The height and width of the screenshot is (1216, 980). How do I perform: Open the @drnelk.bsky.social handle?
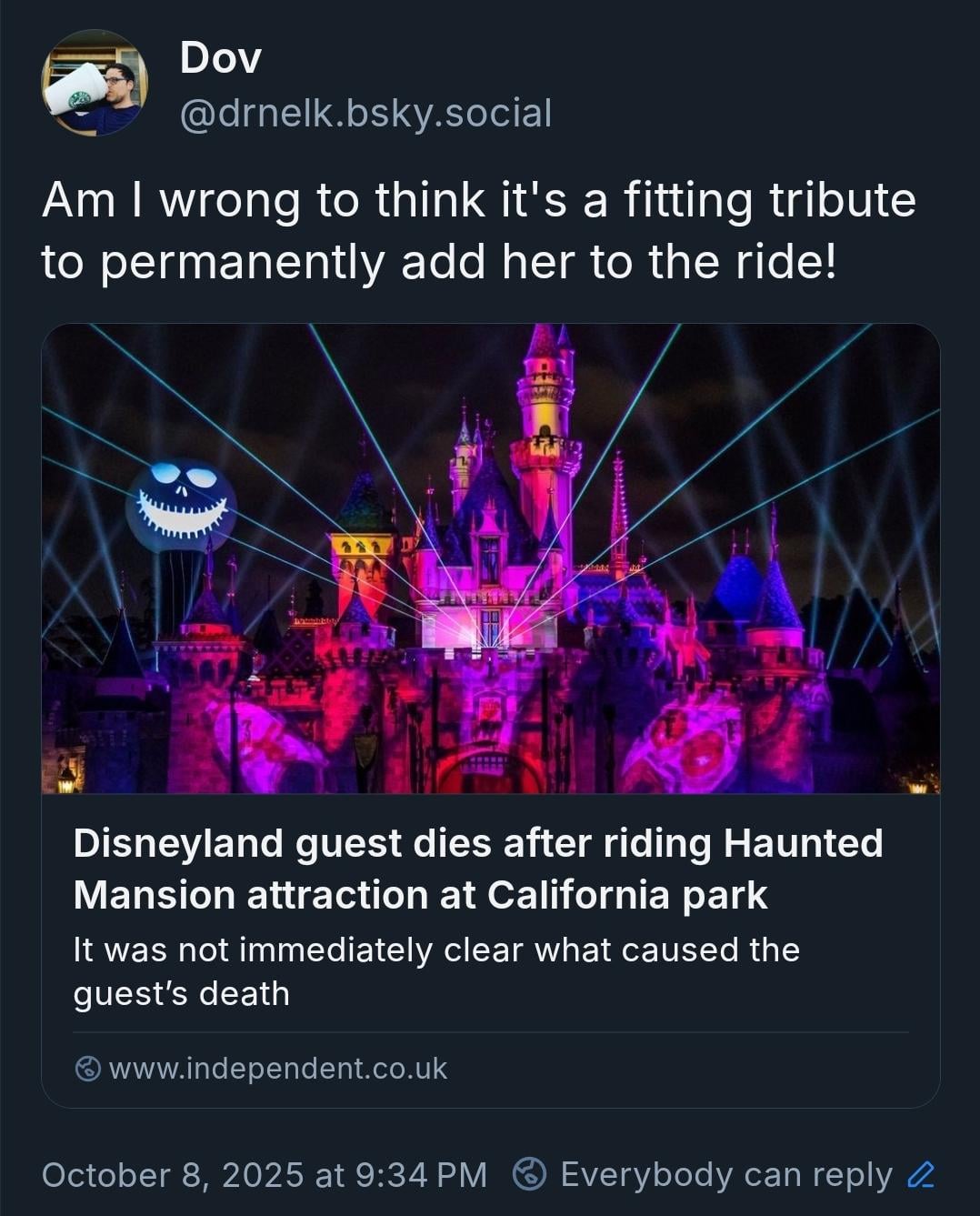[x=365, y=114]
